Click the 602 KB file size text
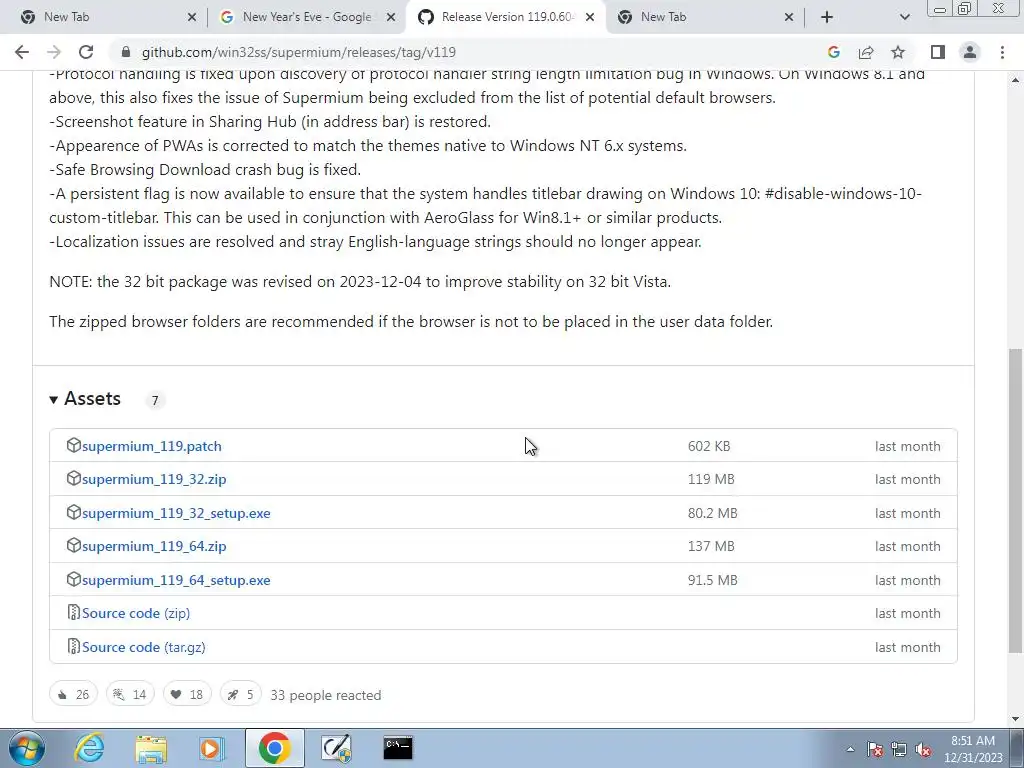The image size is (1024, 768). pos(709,446)
